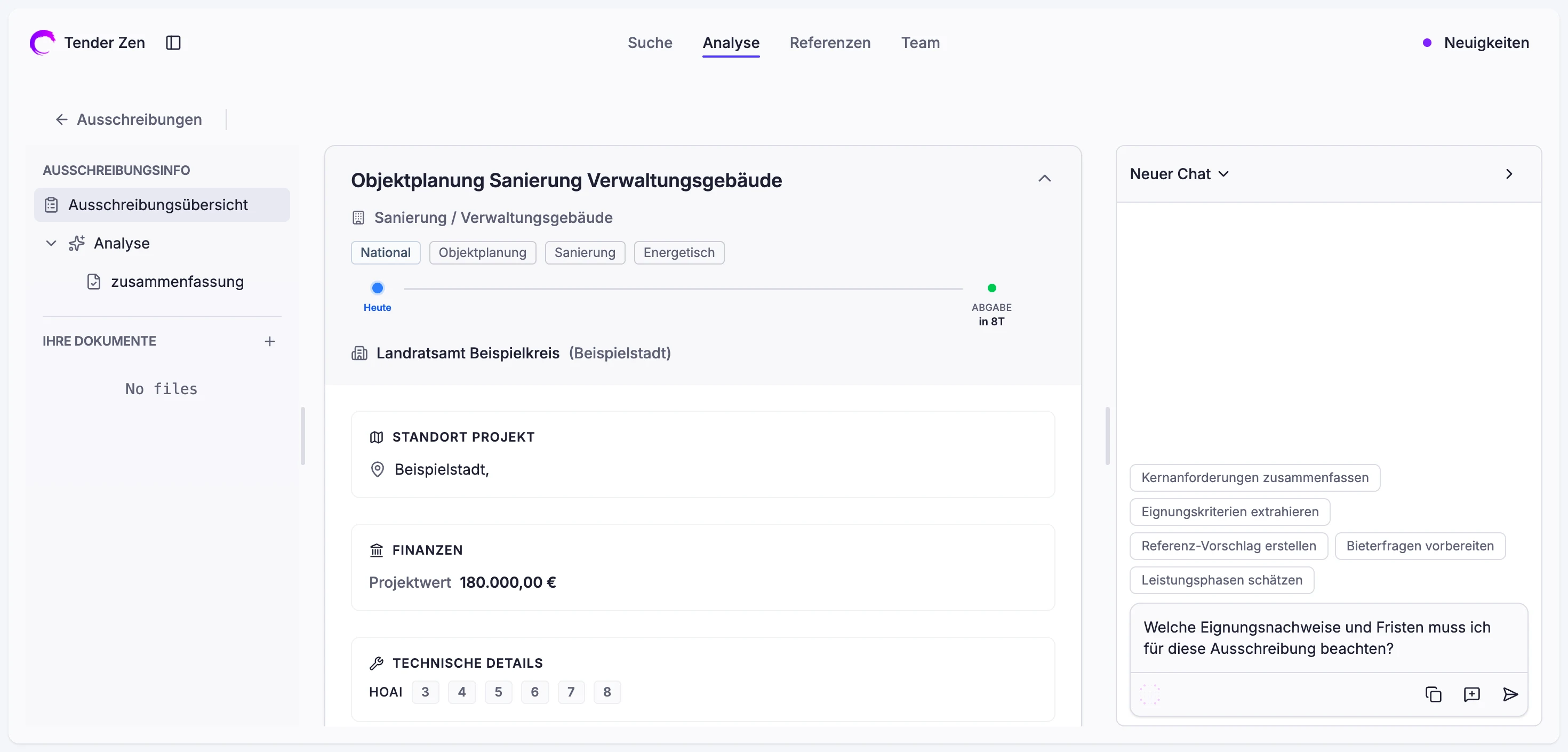Toggle HOAI phase 3 chip
The image size is (1568, 752).
pos(426,692)
